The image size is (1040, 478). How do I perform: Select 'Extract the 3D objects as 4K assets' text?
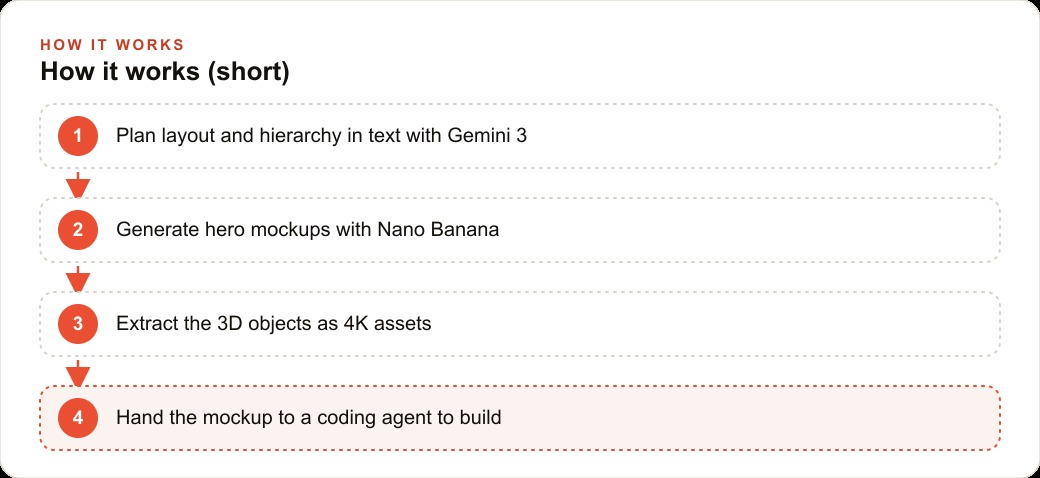pos(274,324)
